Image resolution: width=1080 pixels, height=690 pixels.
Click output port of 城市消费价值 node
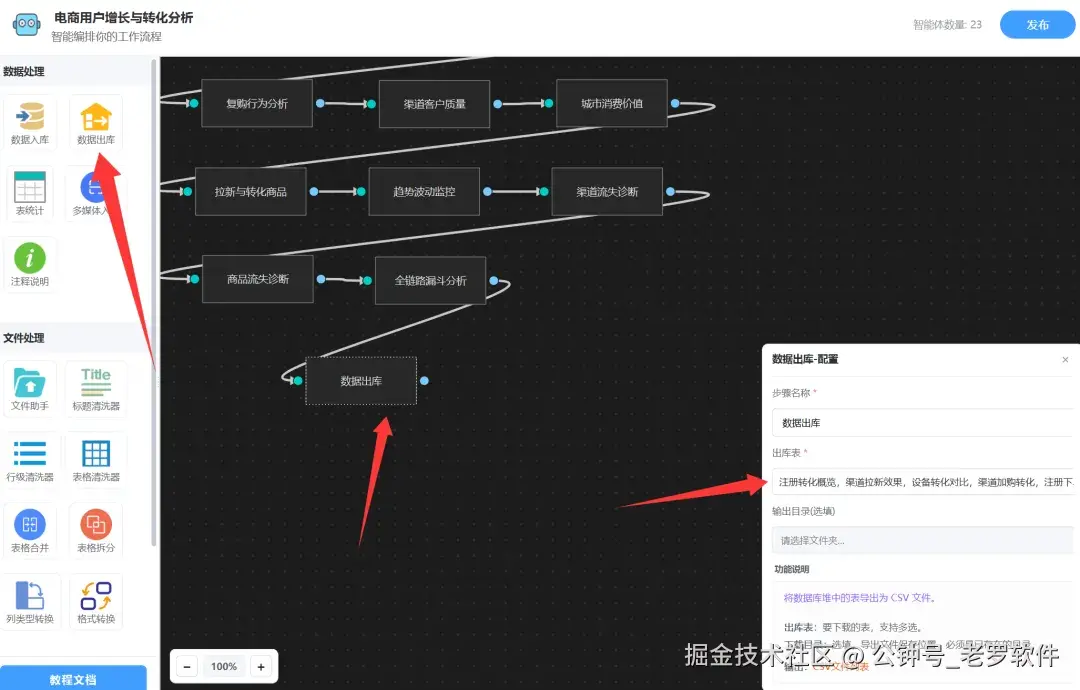coord(675,103)
